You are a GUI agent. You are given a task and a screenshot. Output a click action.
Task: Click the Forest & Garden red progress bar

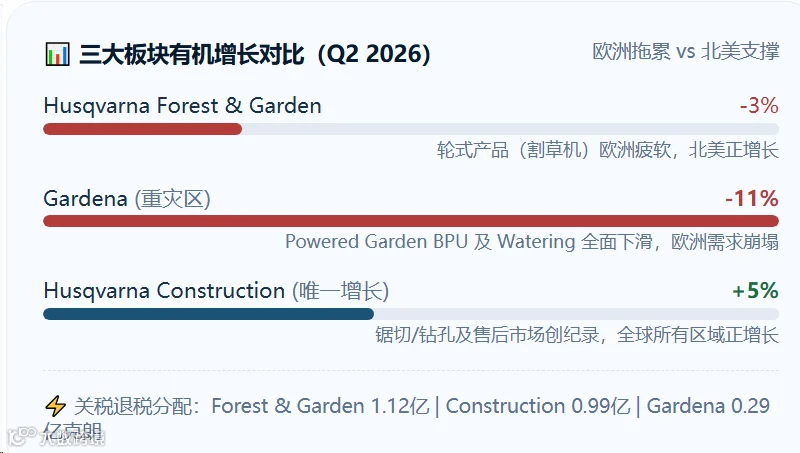142,129
